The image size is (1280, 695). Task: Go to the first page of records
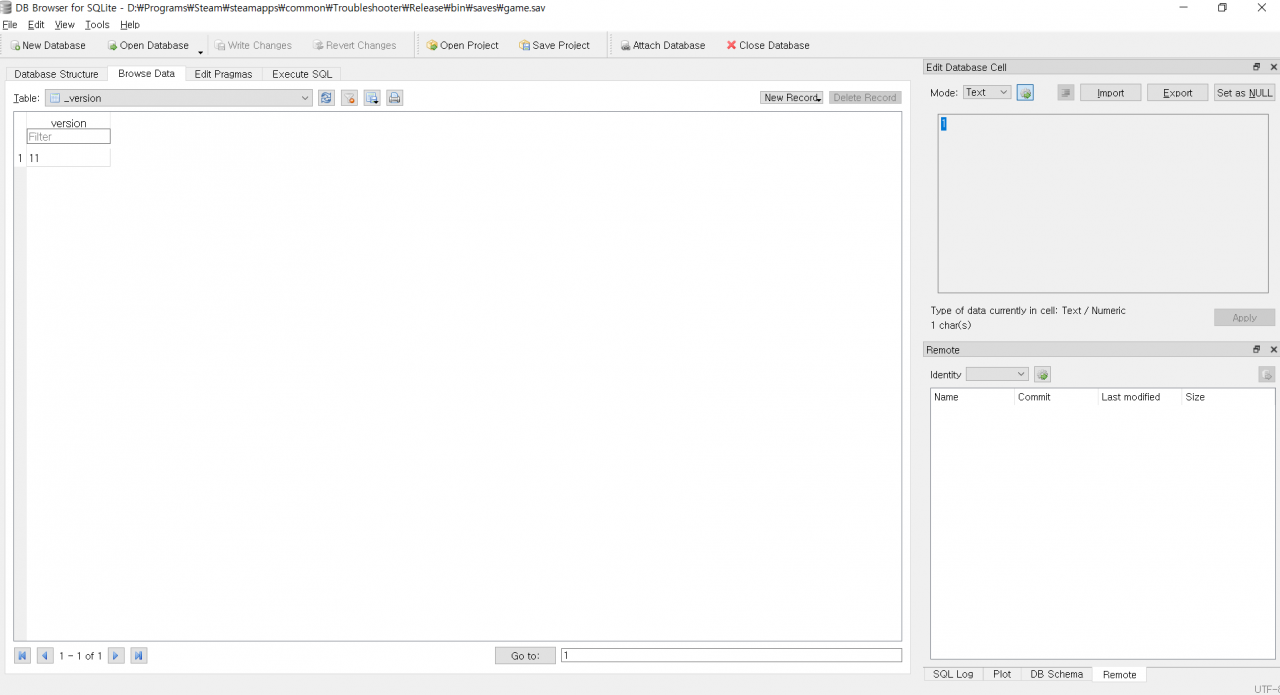[22, 656]
